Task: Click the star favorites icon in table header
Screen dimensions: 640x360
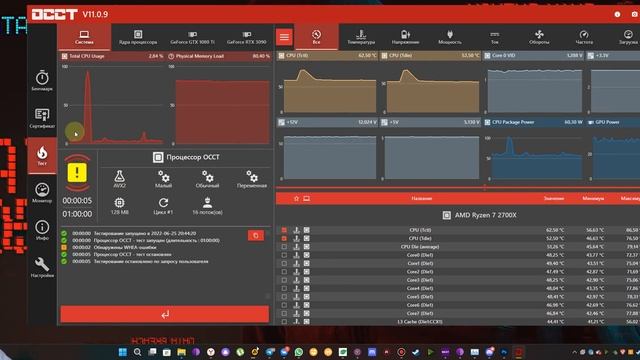Action: (296, 198)
